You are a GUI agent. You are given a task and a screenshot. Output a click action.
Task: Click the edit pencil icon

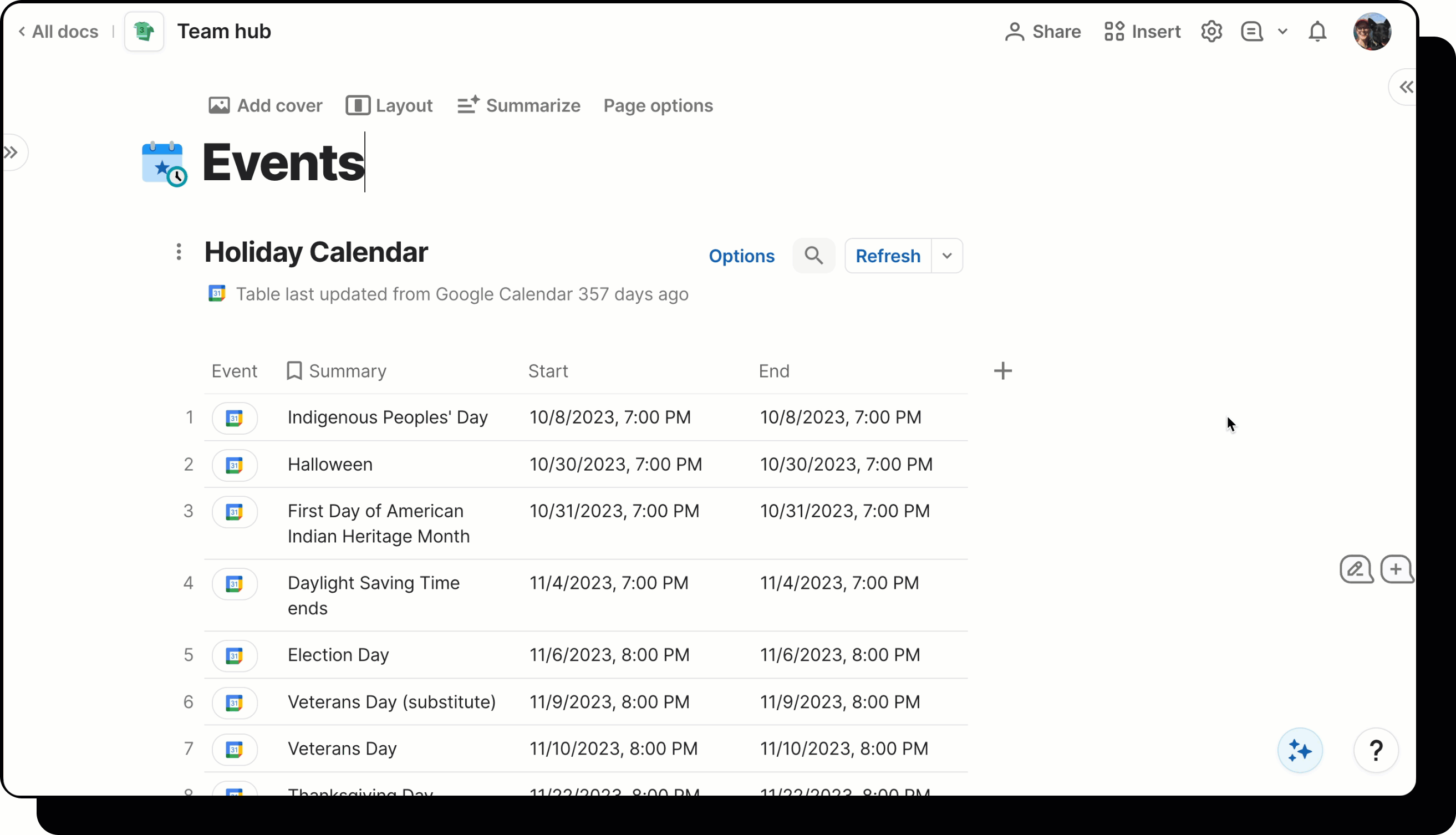pos(1356,569)
